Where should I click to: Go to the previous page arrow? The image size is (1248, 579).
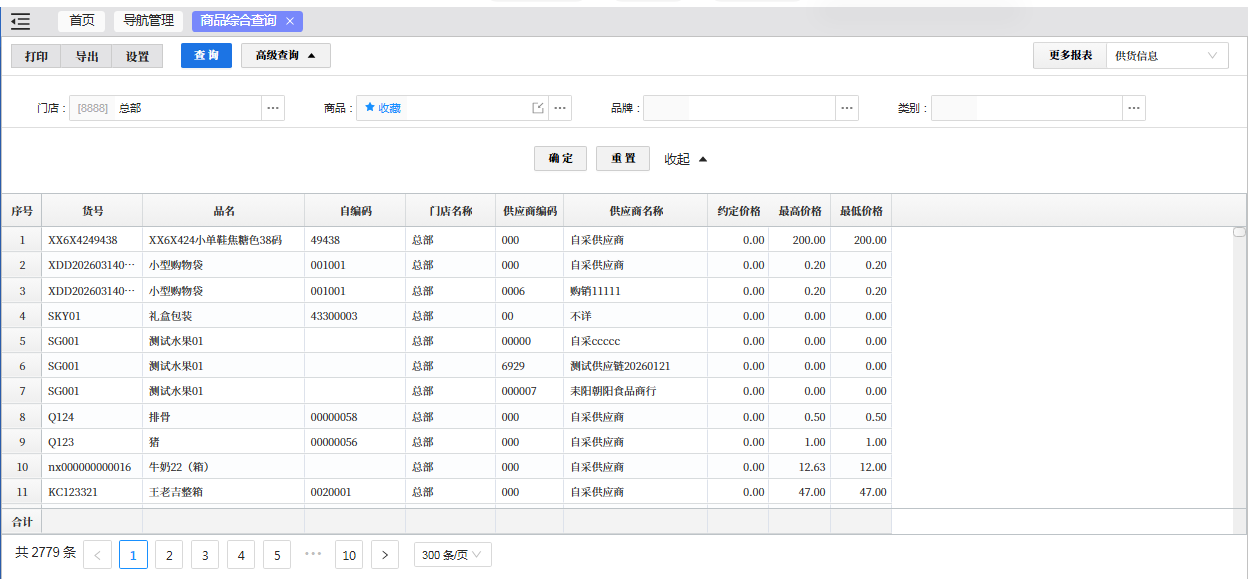[97, 555]
